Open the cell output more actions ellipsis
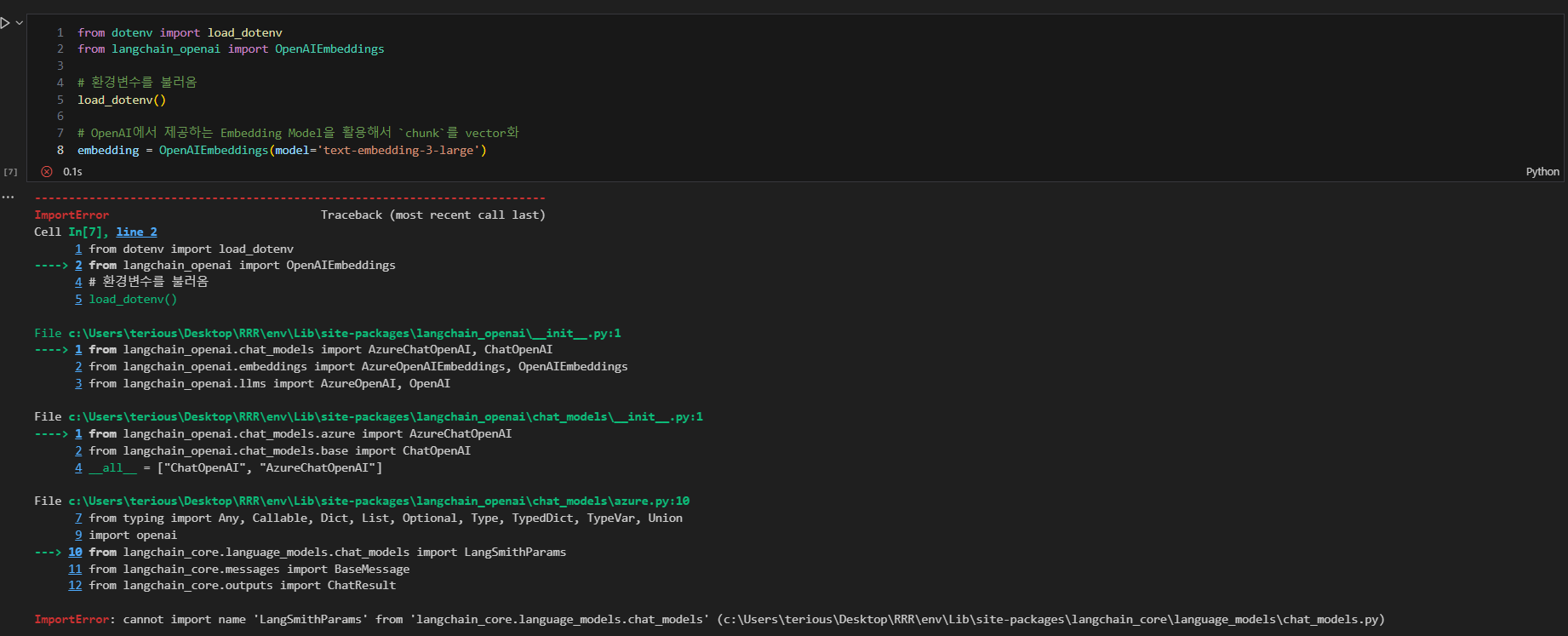Viewport: 1568px width, 636px height. (8, 197)
